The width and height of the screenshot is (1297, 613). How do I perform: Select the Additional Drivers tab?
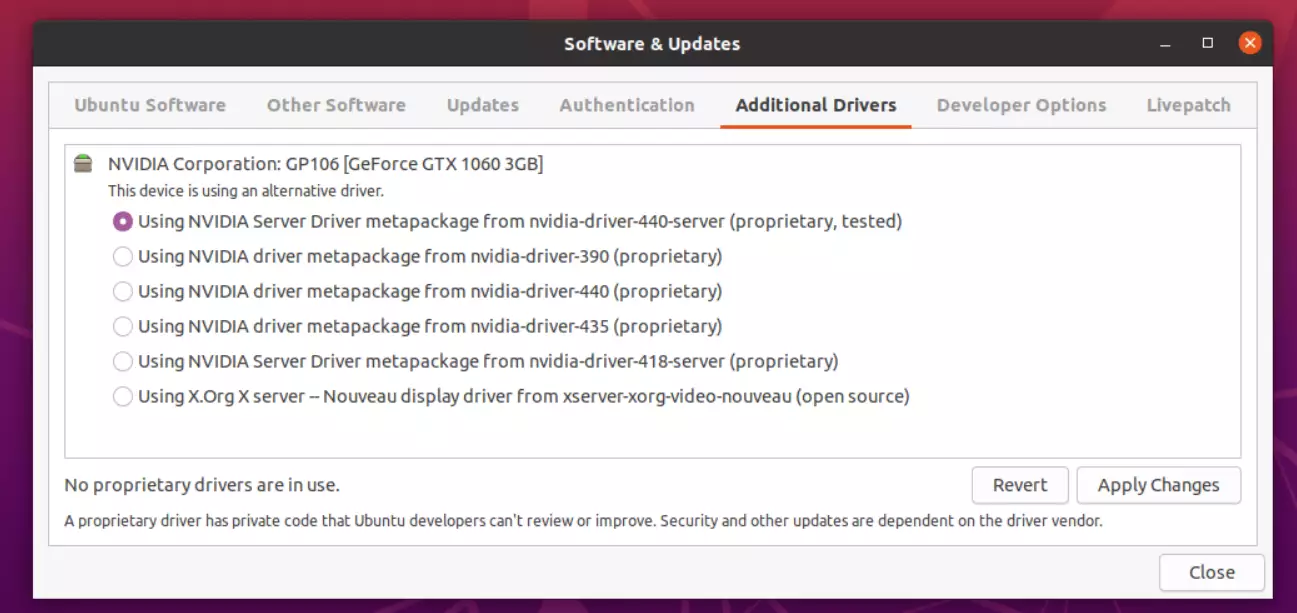pos(816,105)
